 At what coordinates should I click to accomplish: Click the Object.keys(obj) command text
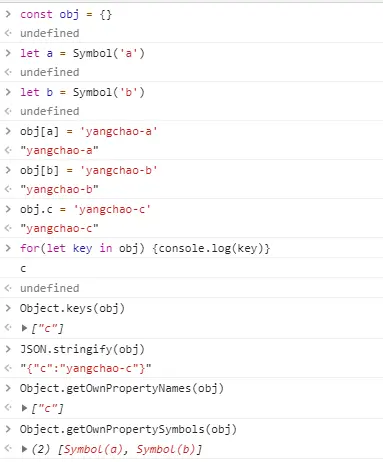coord(72,308)
